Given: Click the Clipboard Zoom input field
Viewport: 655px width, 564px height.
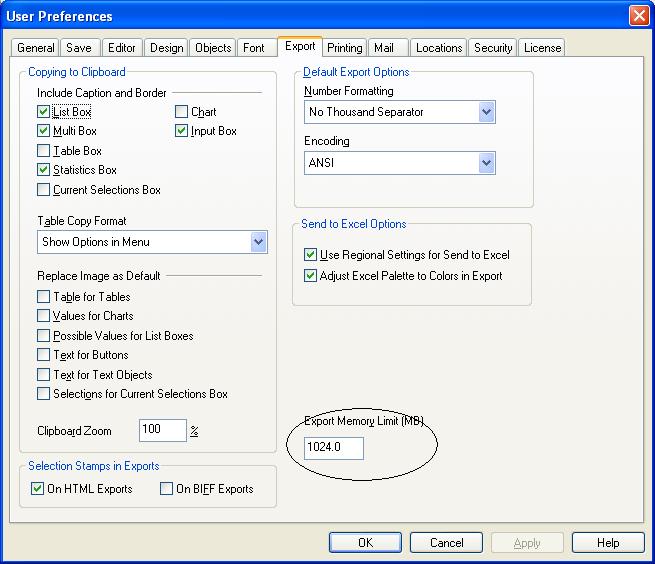Looking at the screenshot, I should pos(162,430).
